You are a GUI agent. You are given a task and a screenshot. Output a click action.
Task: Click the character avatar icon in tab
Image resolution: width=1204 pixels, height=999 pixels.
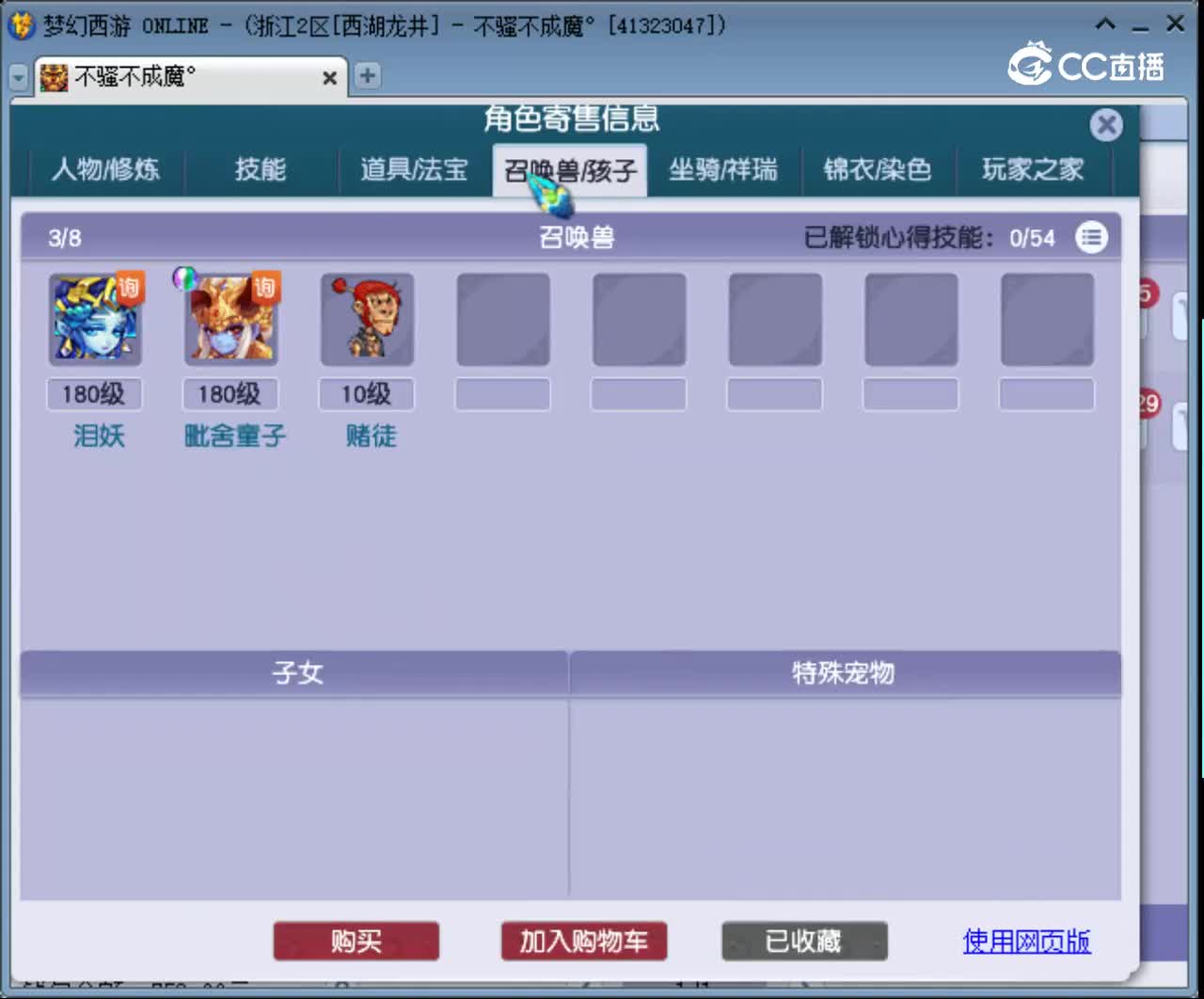coord(55,77)
